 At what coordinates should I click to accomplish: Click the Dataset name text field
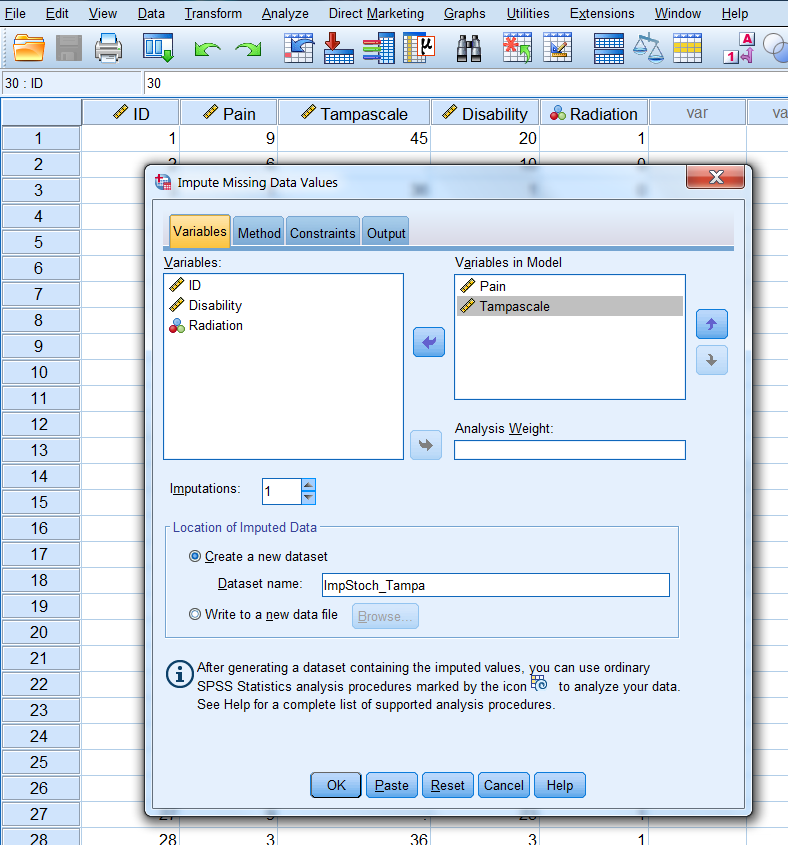point(495,585)
